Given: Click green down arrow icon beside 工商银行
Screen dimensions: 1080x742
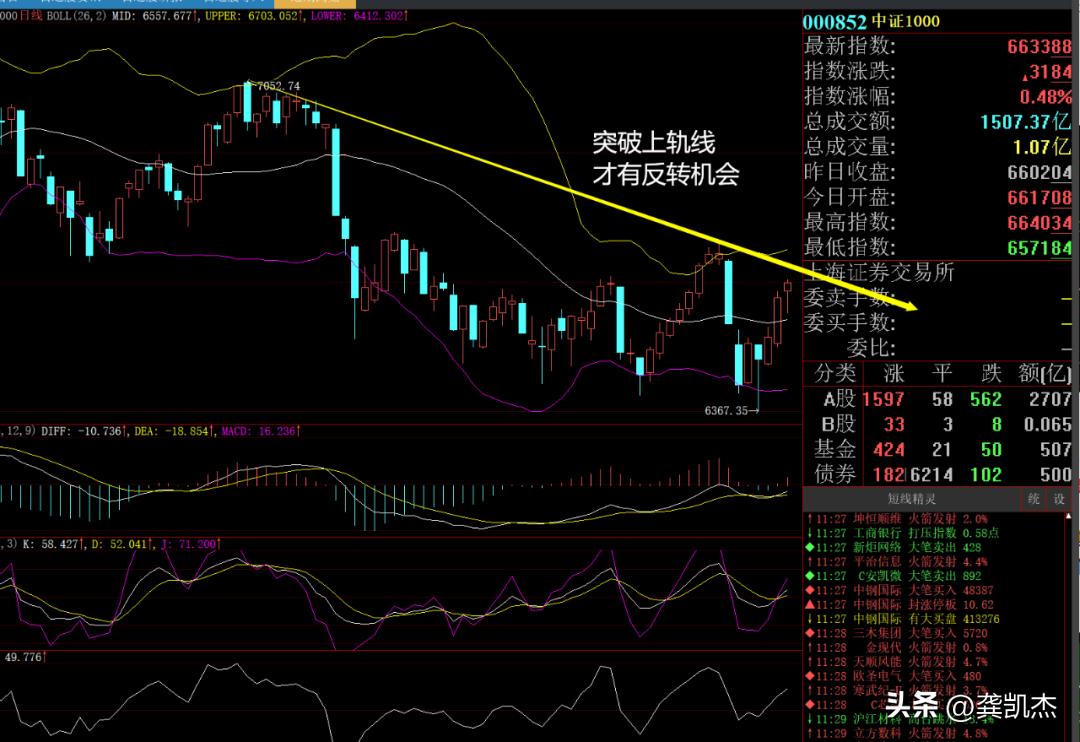Looking at the screenshot, I should pyautogui.click(x=809, y=533).
